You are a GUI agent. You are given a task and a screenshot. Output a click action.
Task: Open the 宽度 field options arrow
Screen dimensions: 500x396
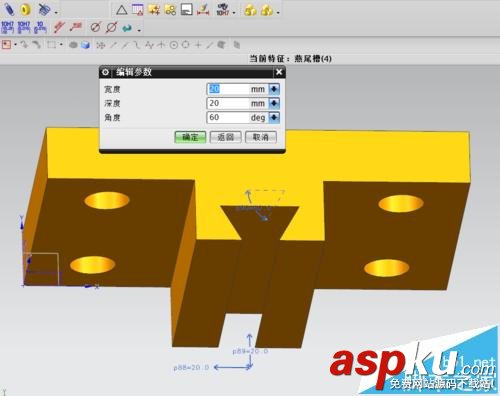click(274, 89)
